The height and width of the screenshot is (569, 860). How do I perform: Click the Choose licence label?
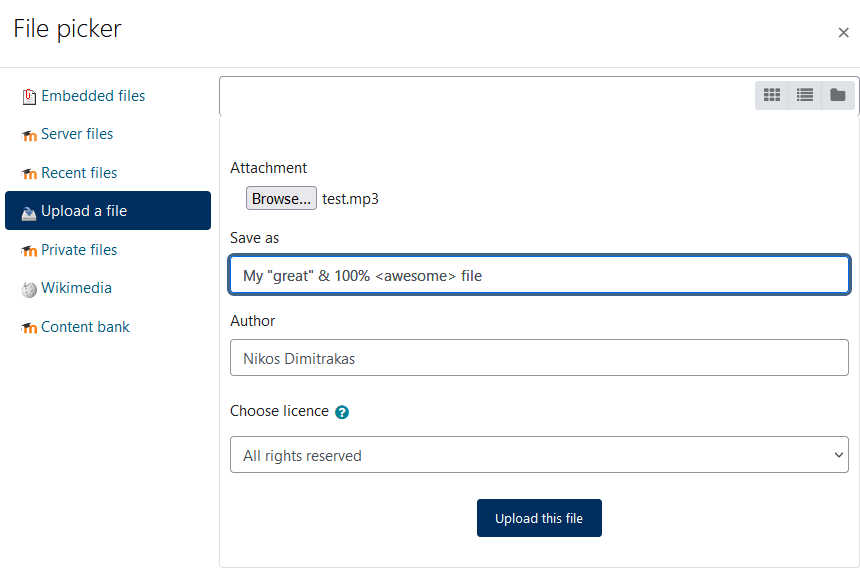tap(280, 411)
